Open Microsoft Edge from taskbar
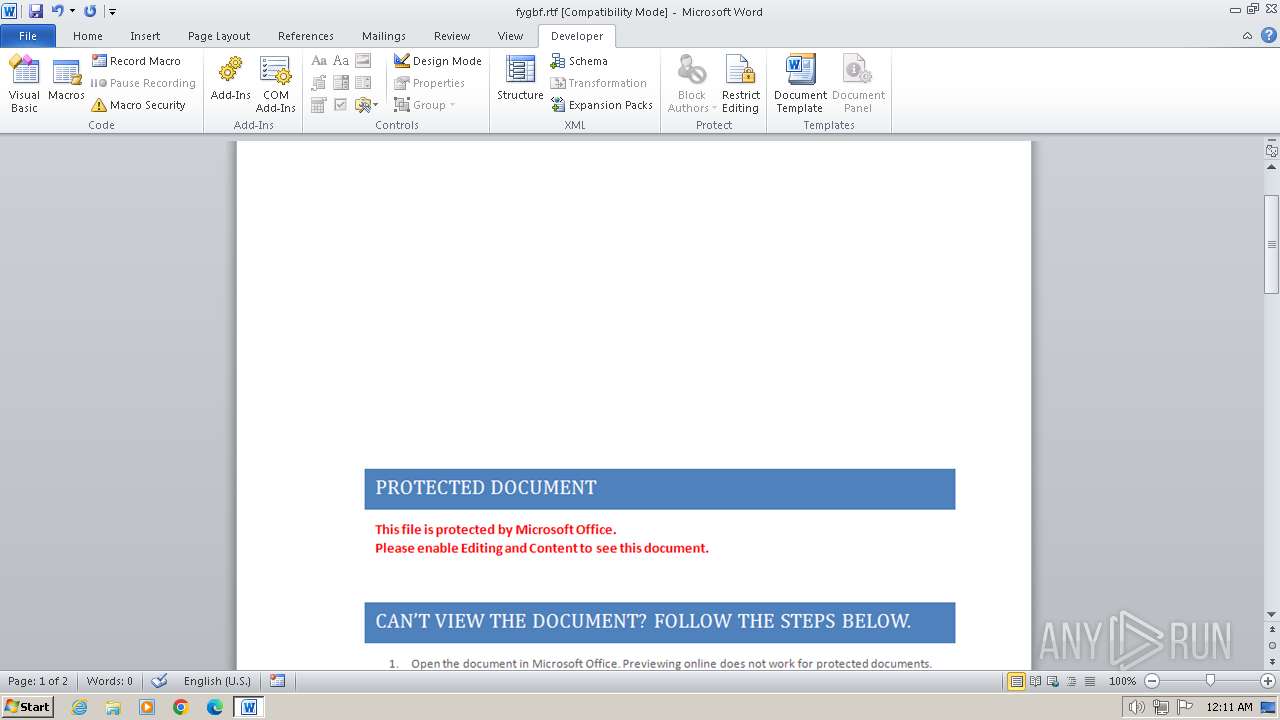Screen dimensions: 1280x720 (x=215, y=707)
